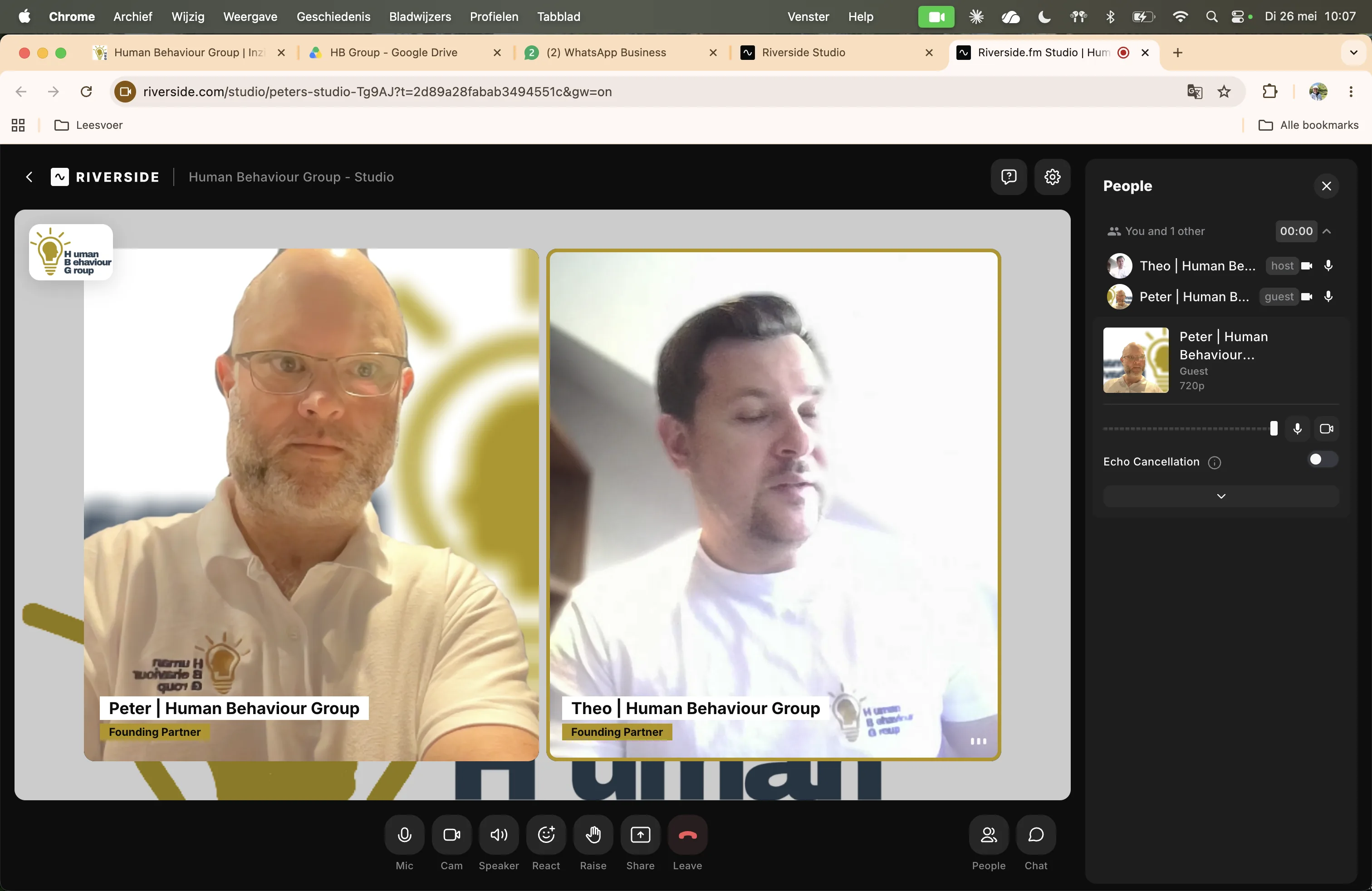Click the Riverside logo

click(x=105, y=177)
